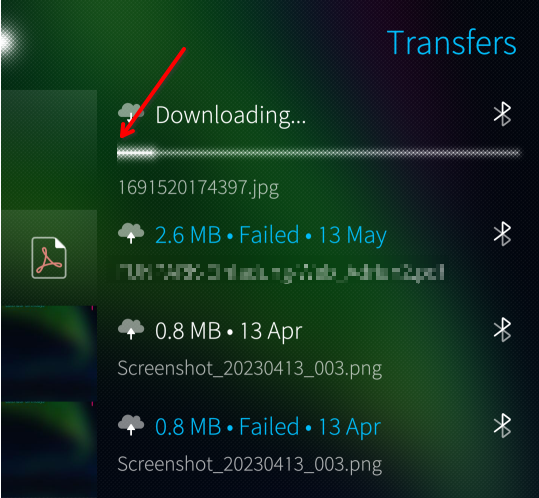This screenshot has width=539, height=498.
Task: Click the upload cloud icon beside 0.8 MB Failed
Action: [131, 425]
